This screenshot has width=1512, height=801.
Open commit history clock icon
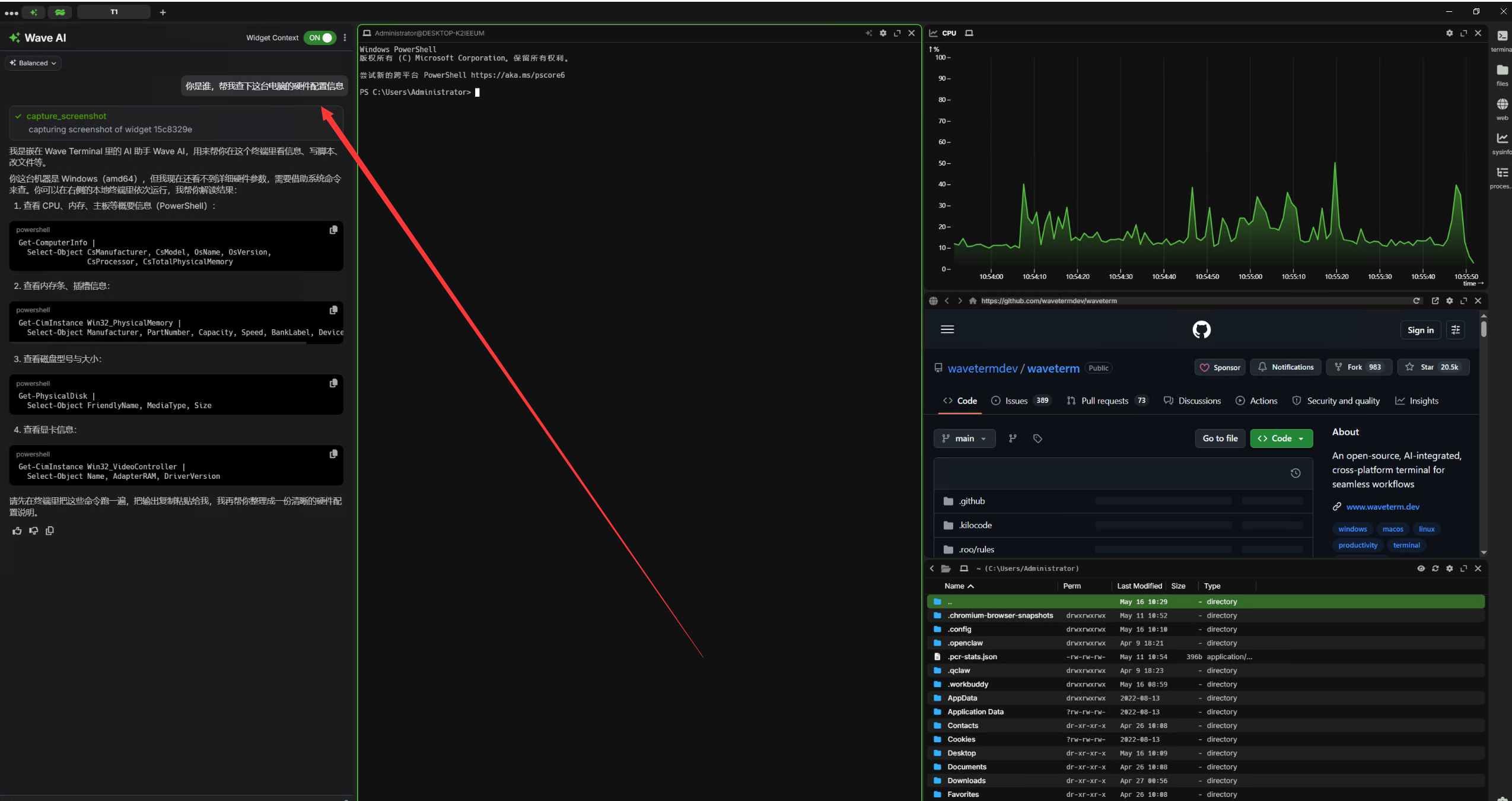pyautogui.click(x=1295, y=473)
